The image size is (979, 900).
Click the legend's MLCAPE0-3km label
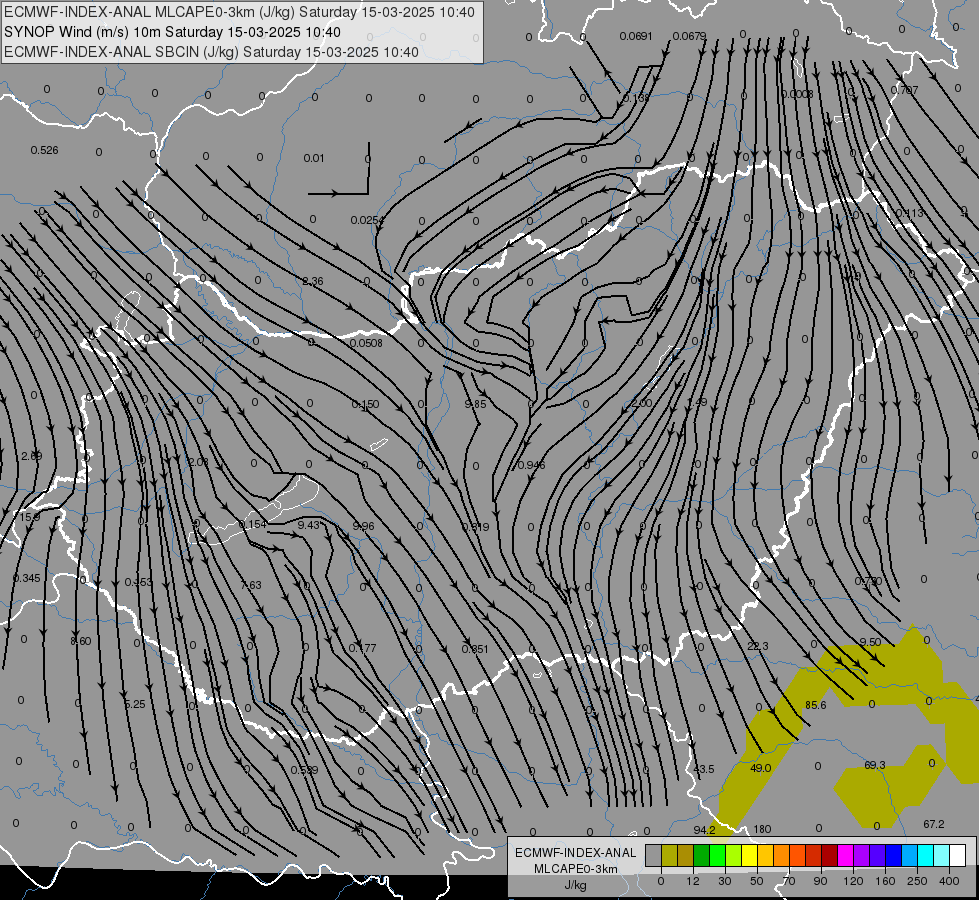(576, 869)
